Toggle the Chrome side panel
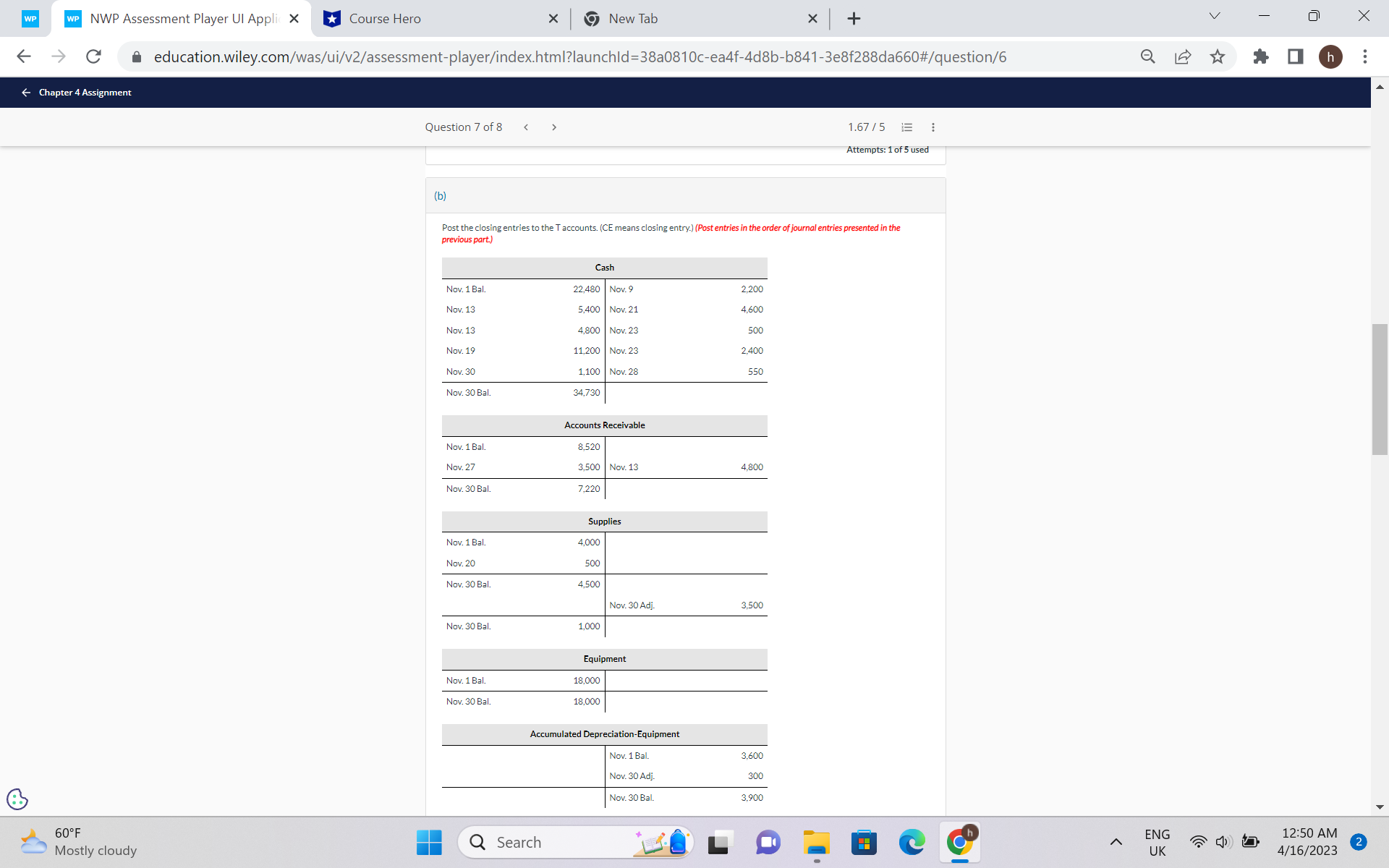Image resolution: width=1389 pixels, height=868 pixels. click(1295, 56)
